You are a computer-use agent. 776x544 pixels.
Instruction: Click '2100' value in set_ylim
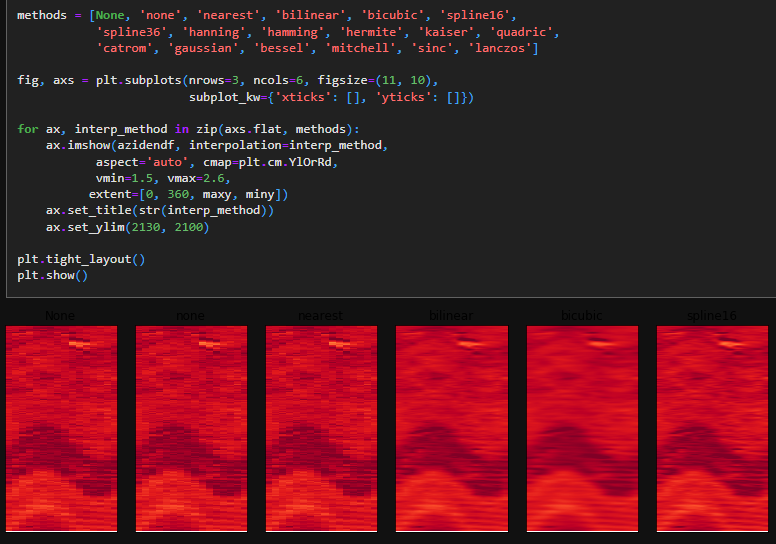(189, 227)
